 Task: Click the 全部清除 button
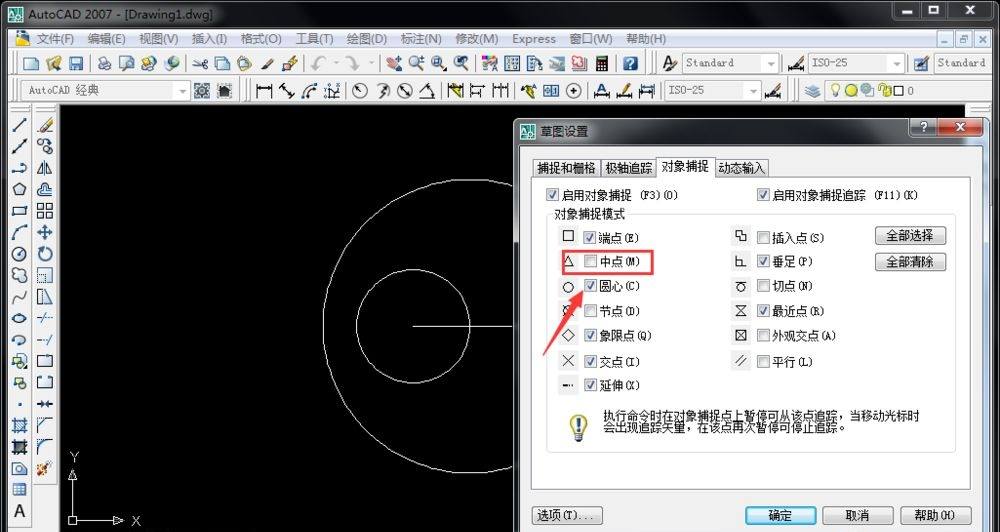pyautogui.click(x=910, y=262)
